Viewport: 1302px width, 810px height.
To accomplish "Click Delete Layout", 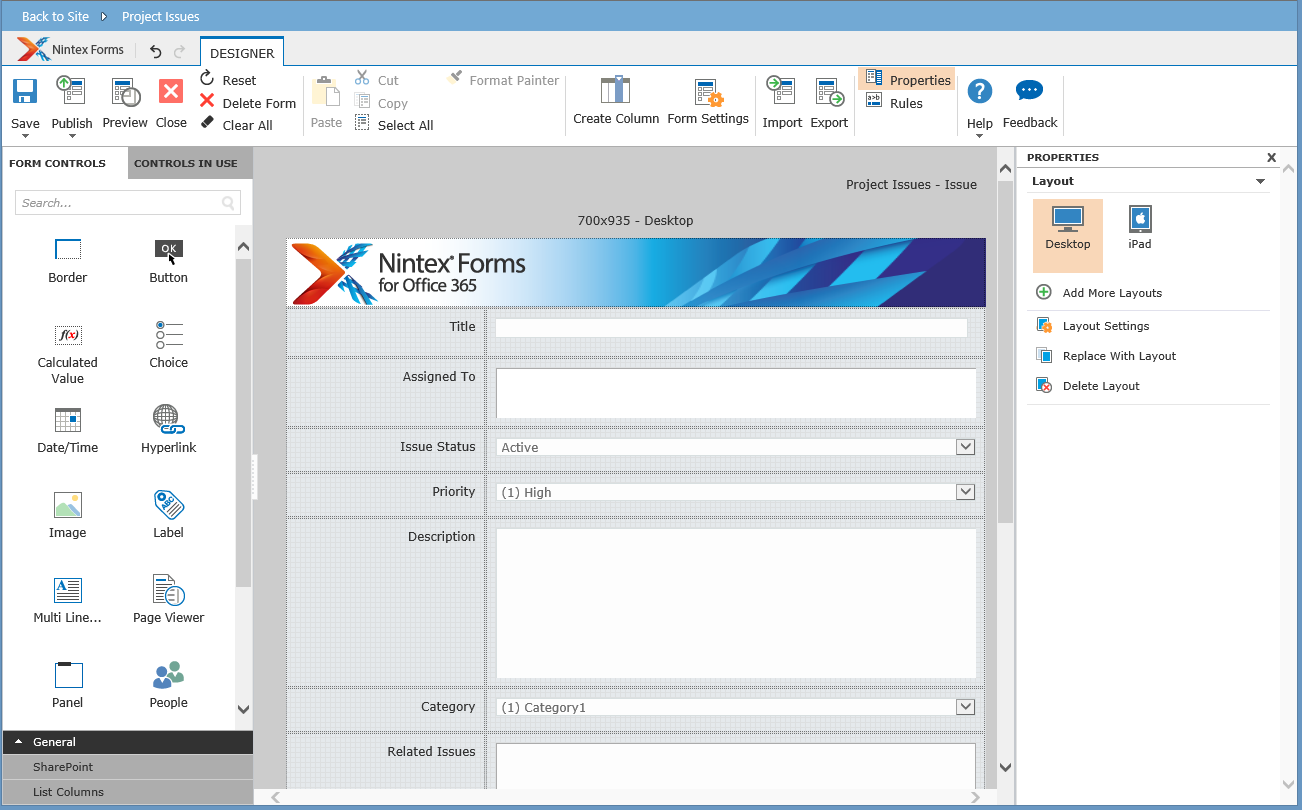I will tap(1088, 386).
